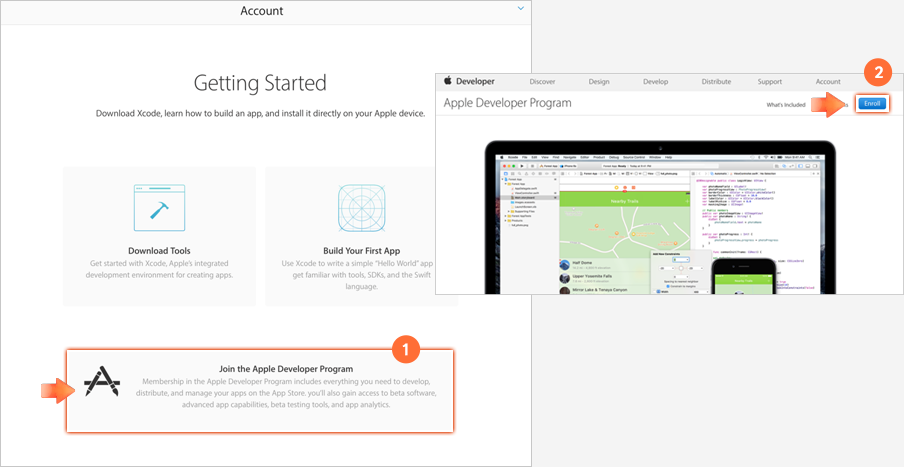Open Join the Apple Developer Program title

tap(286, 368)
